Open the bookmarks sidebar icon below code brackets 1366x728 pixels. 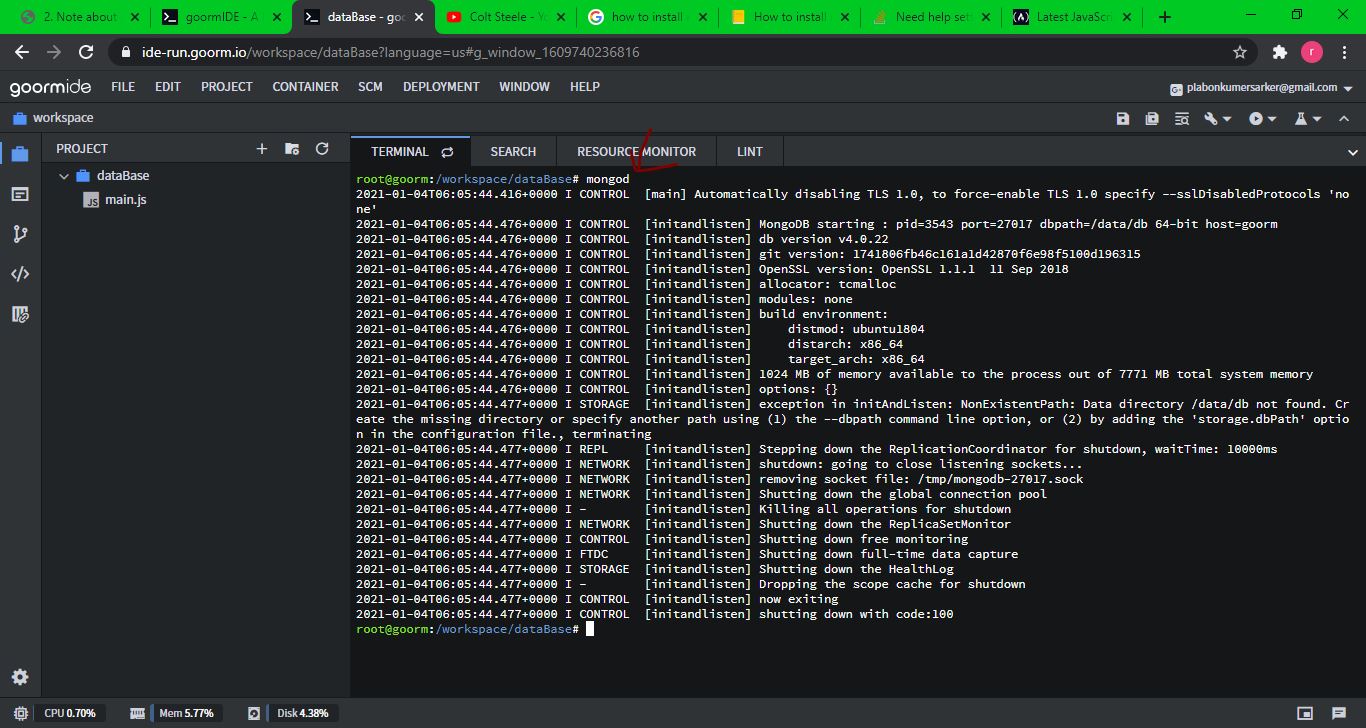(20, 314)
